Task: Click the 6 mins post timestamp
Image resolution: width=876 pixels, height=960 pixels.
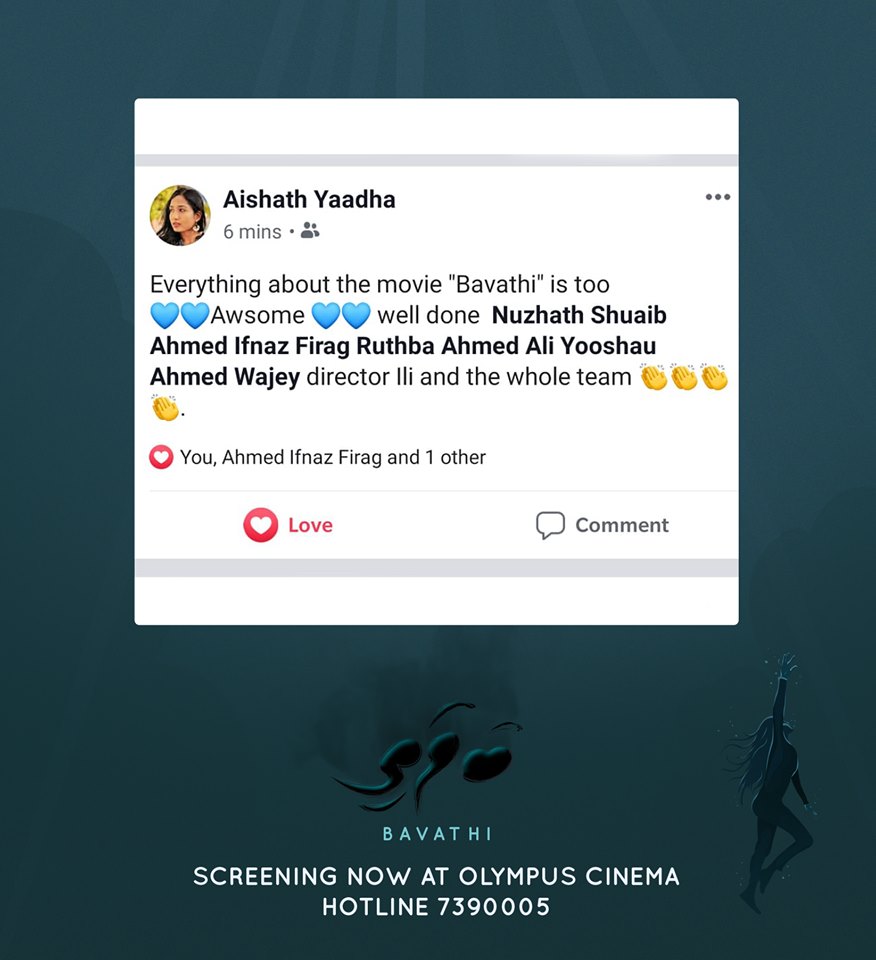Action: click(252, 232)
